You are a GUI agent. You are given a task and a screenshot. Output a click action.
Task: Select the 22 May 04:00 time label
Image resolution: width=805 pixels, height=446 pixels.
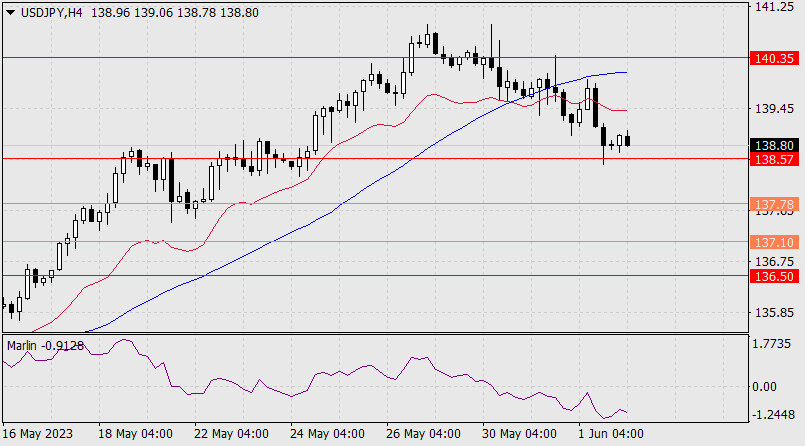click(x=231, y=434)
